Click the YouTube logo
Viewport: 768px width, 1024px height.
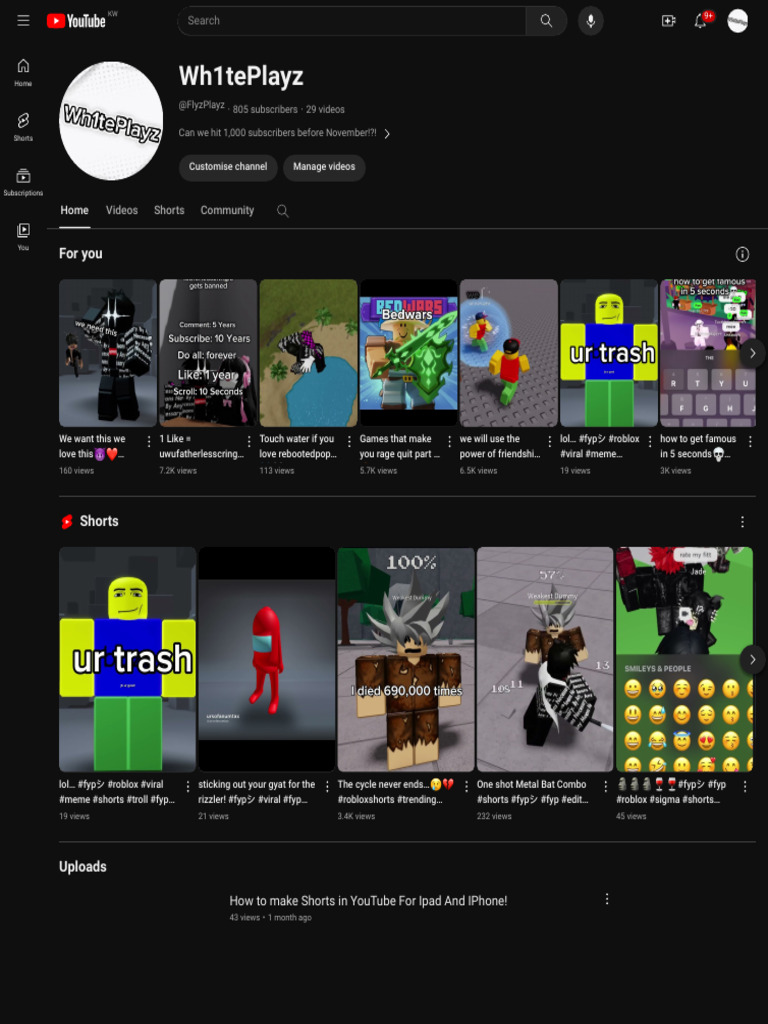[x=76, y=21]
